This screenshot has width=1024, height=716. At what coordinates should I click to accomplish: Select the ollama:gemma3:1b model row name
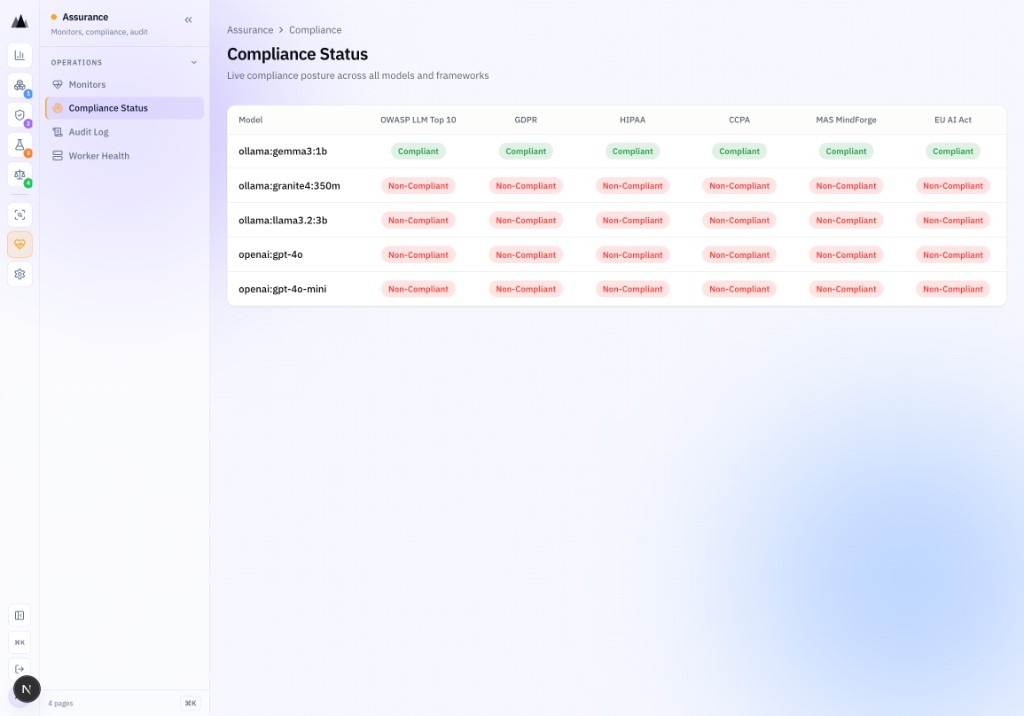point(283,151)
